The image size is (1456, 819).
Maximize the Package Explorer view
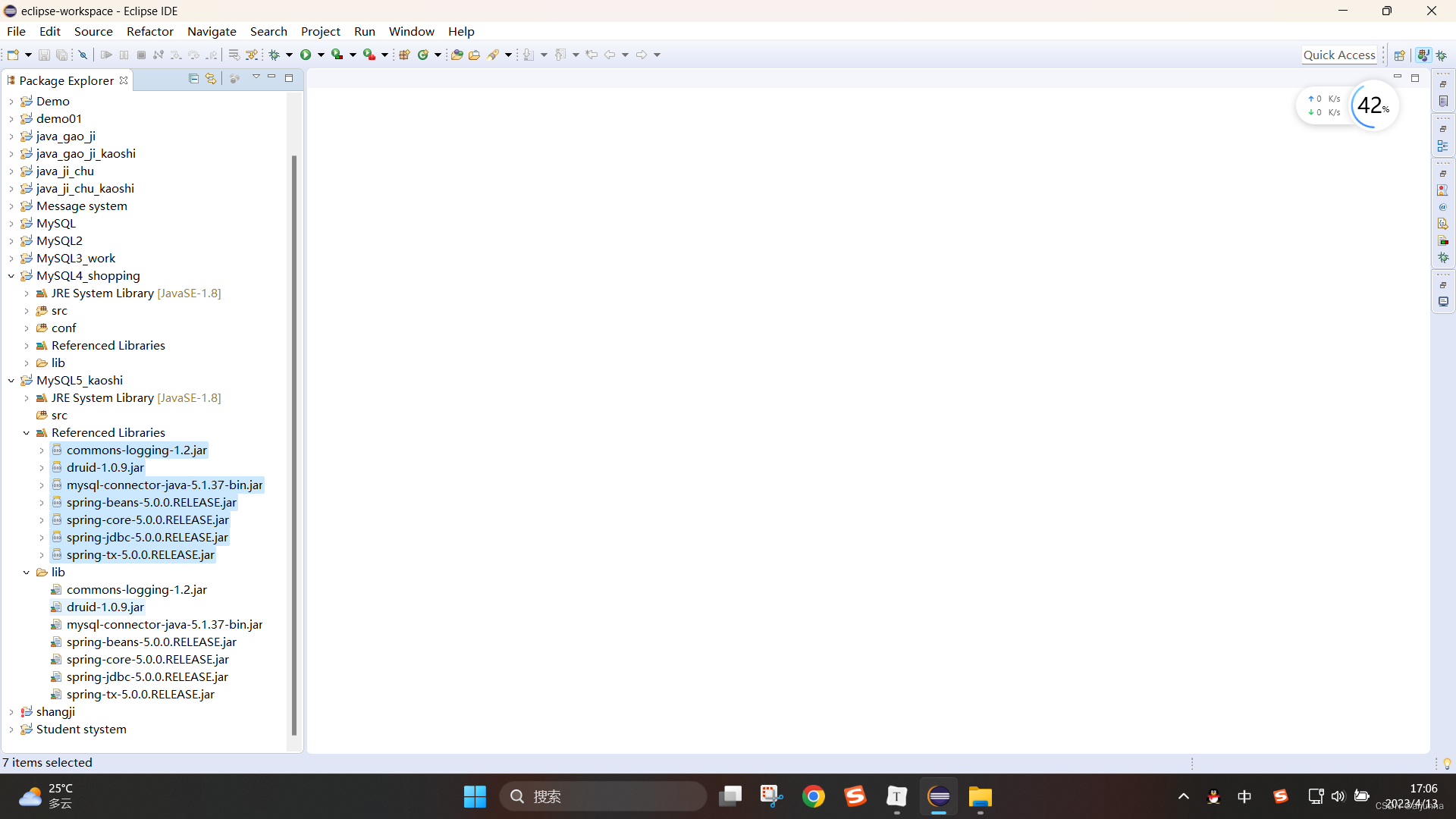click(289, 78)
